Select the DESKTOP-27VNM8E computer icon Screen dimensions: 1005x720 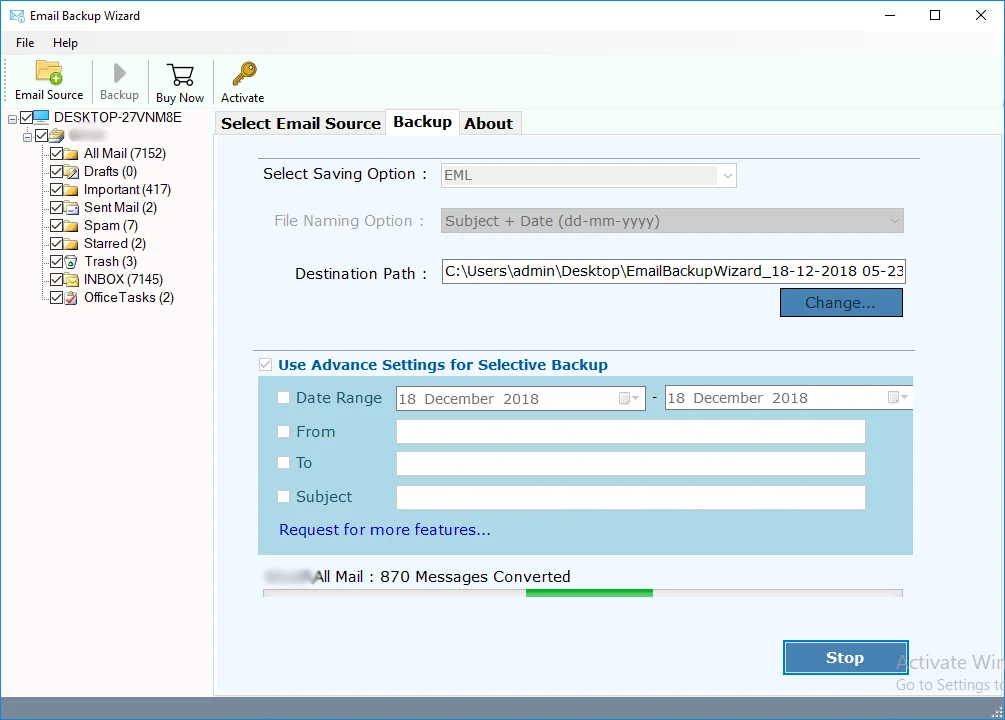coord(42,117)
